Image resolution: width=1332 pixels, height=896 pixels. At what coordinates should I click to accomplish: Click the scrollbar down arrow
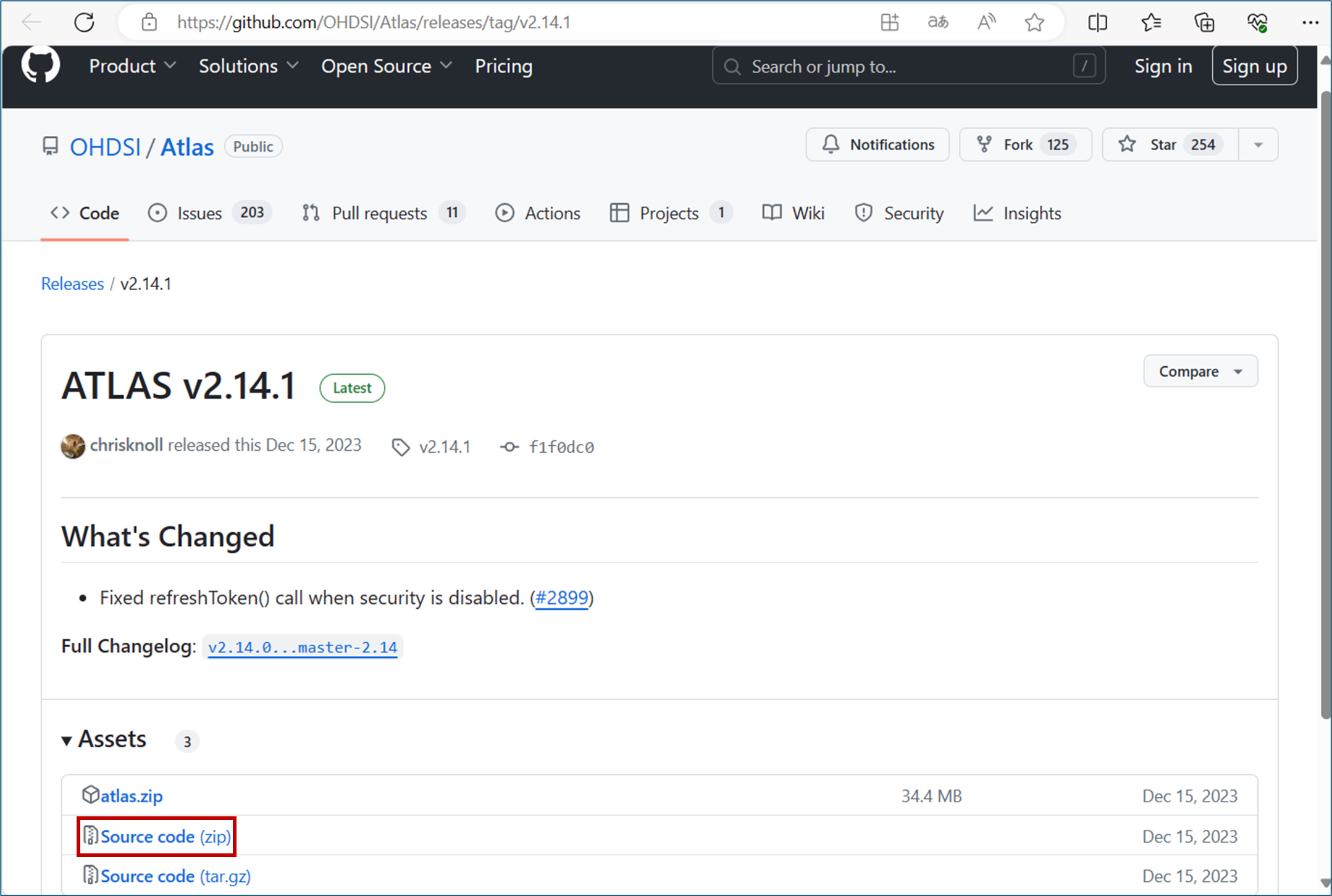pyautogui.click(x=1325, y=882)
